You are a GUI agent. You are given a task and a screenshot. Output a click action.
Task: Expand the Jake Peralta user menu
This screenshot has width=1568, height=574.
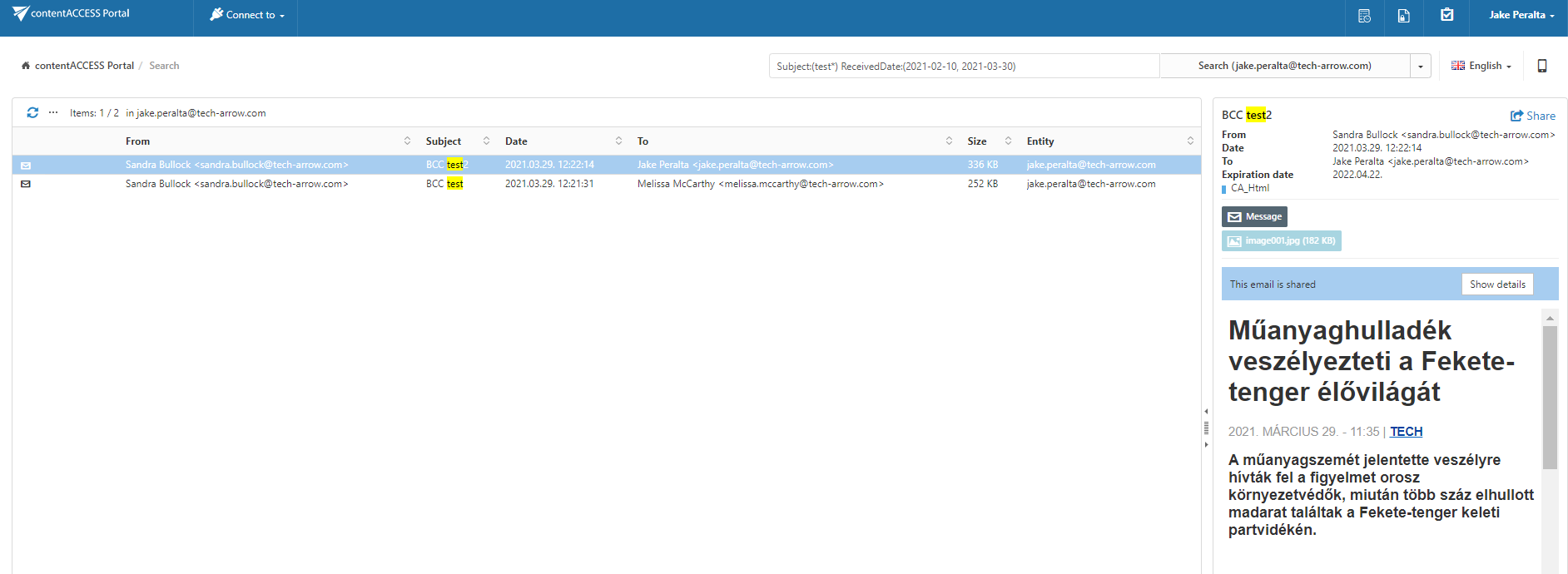[x=1521, y=15]
